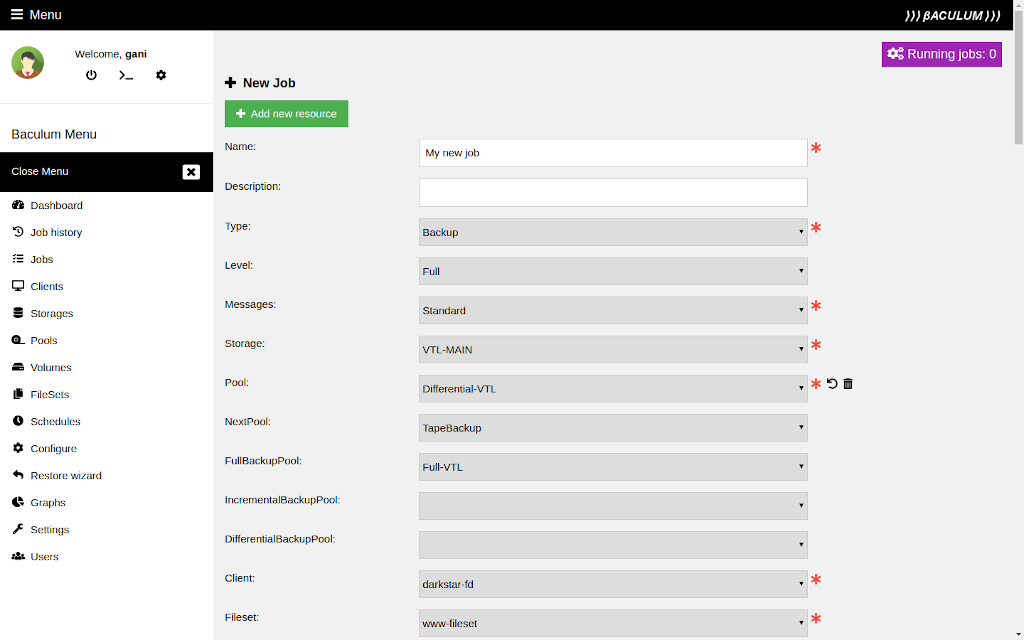The height and width of the screenshot is (640, 1024).
Task: Click the Dashboard gauge icon
Action: (18, 205)
